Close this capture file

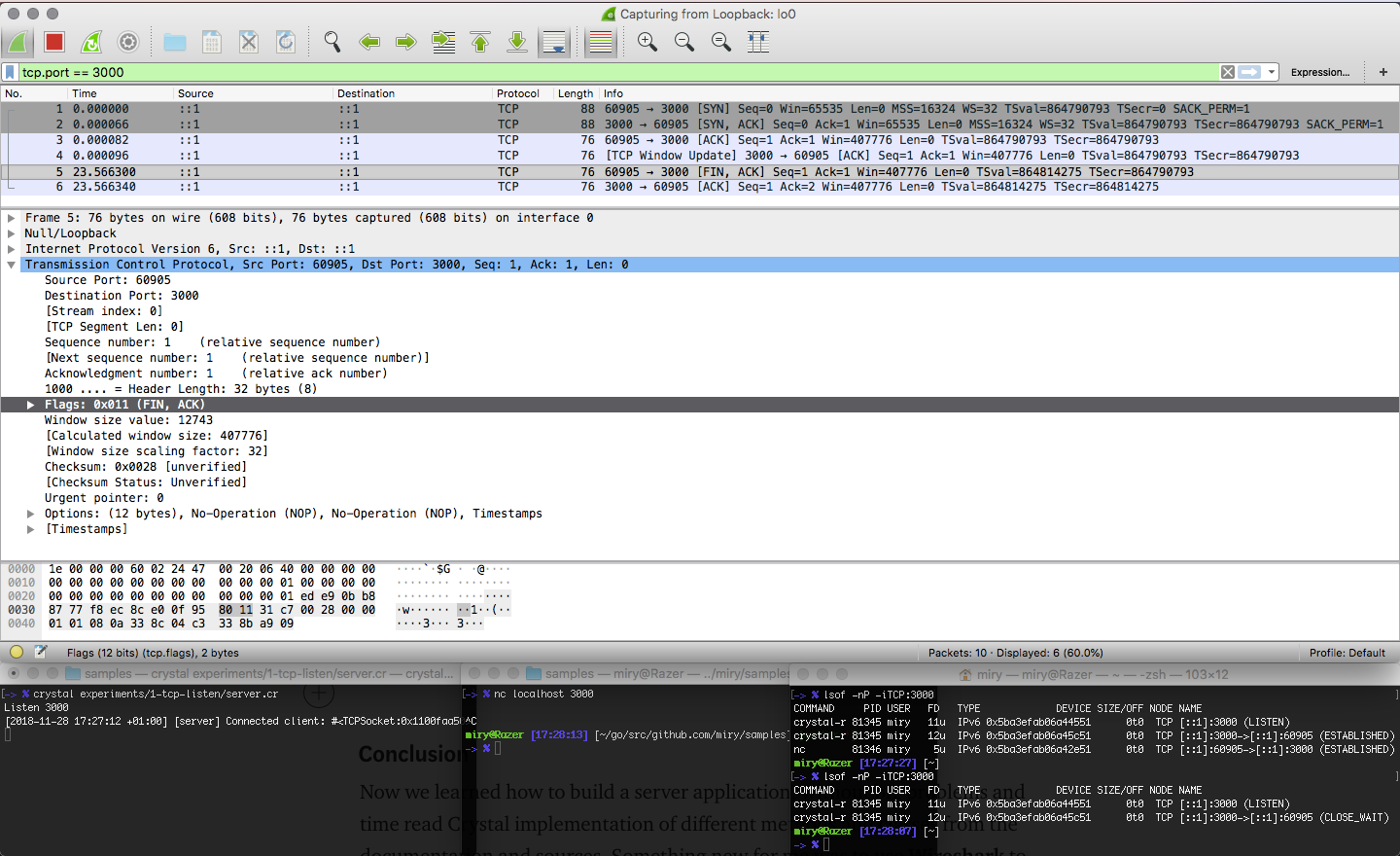(249, 42)
